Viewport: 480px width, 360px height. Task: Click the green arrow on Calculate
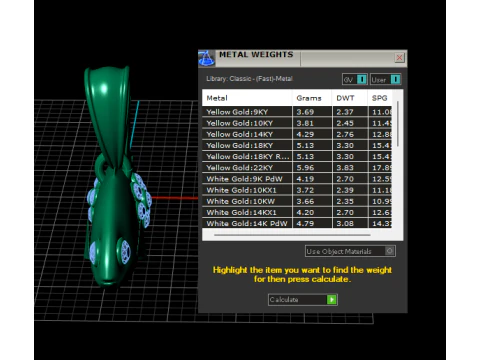click(332, 299)
